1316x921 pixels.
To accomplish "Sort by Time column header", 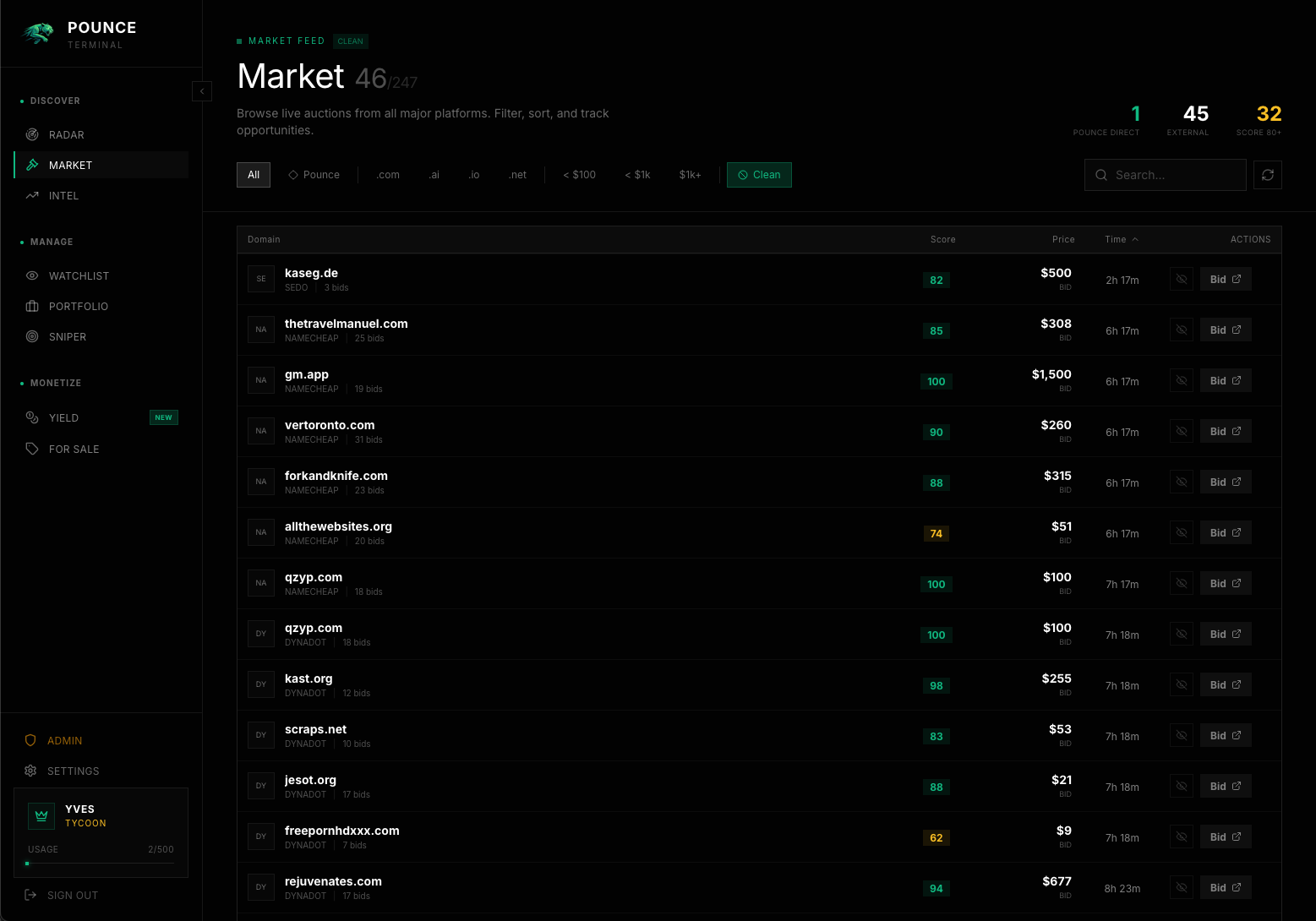I will click(x=1122, y=239).
